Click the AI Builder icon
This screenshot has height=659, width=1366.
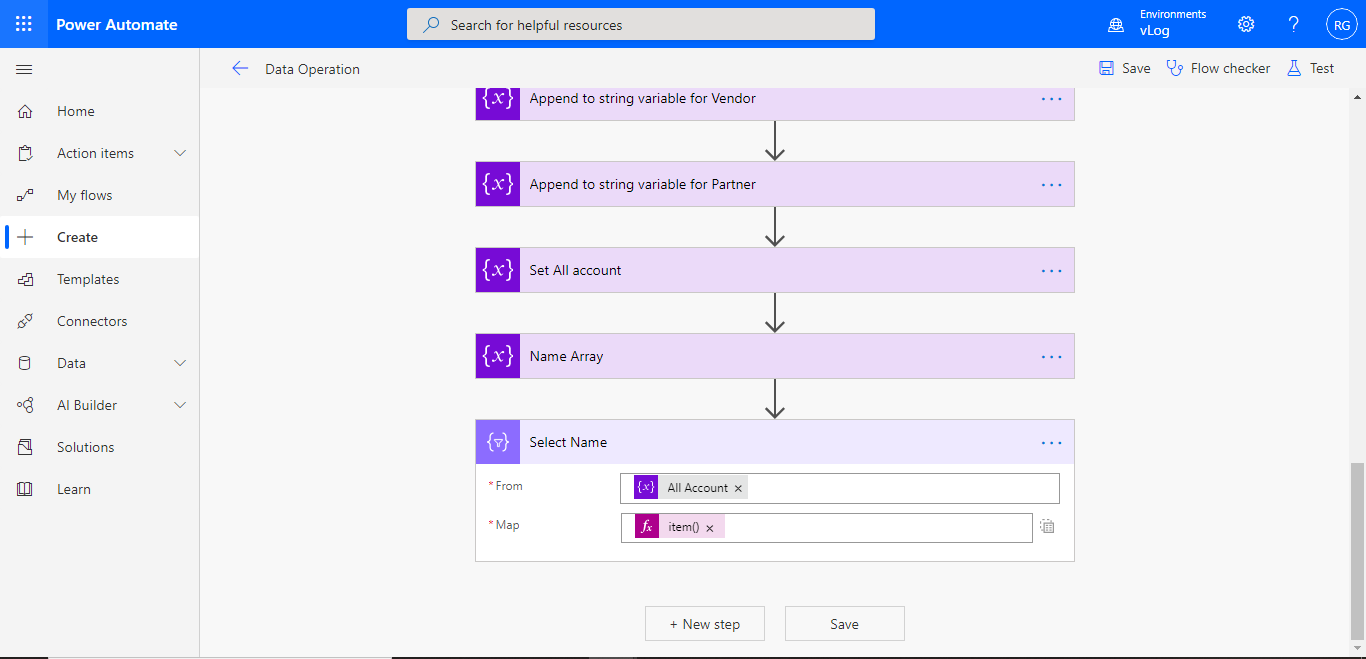point(25,405)
